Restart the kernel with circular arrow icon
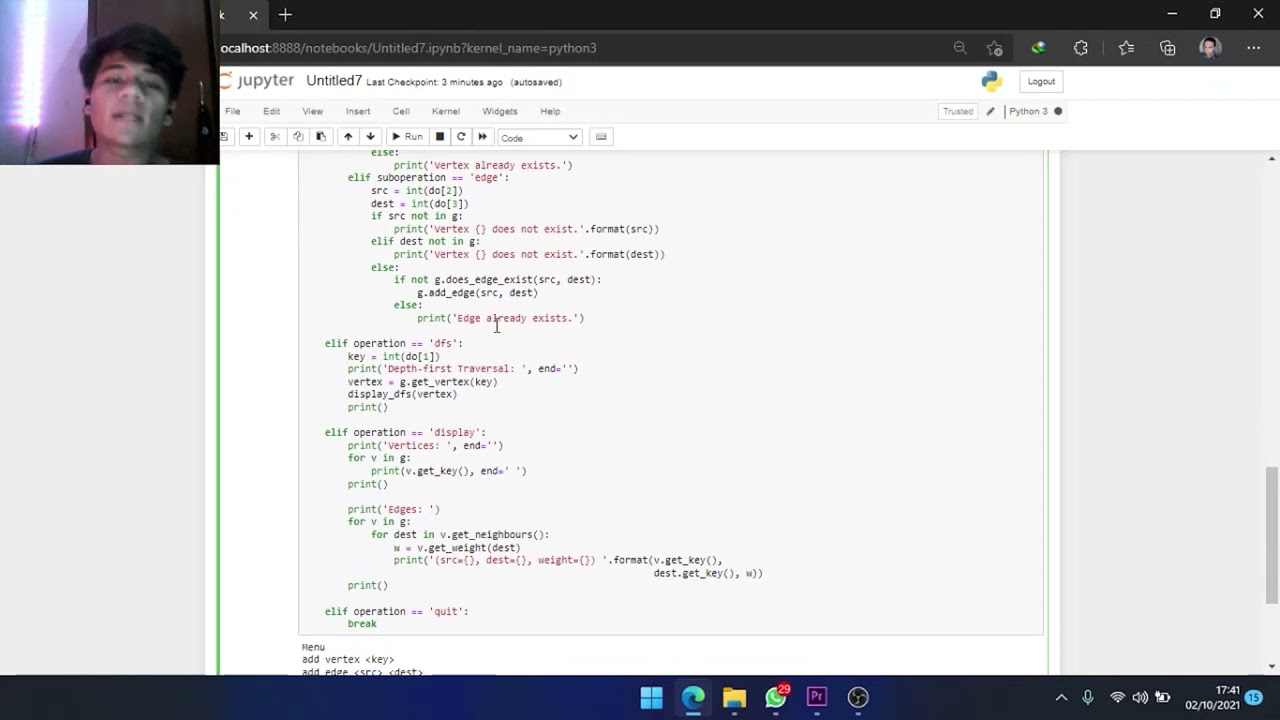This screenshot has width=1280, height=720. [x=461, y=137]
